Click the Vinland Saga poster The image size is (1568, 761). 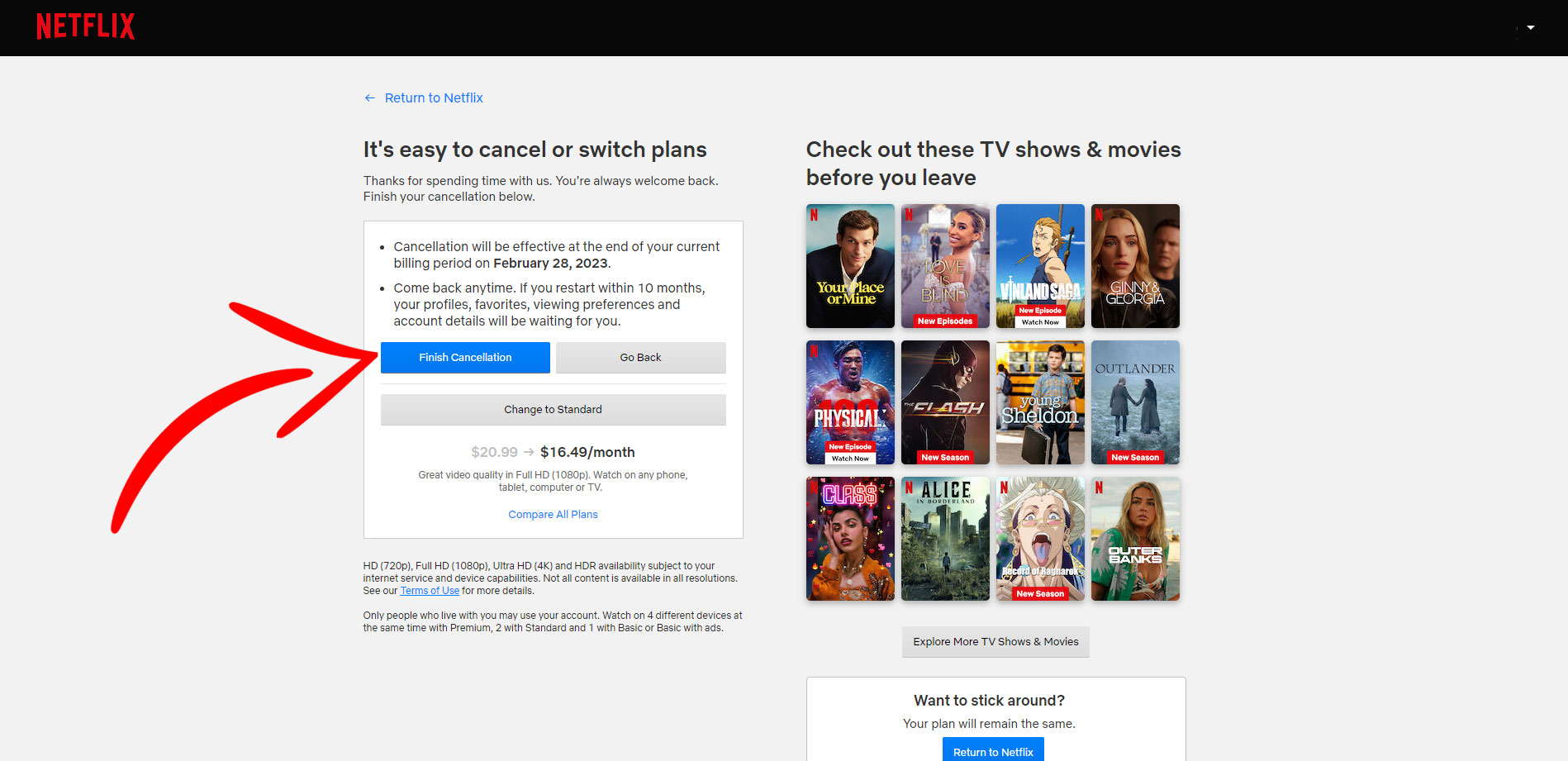click(x=1040, y=266)
